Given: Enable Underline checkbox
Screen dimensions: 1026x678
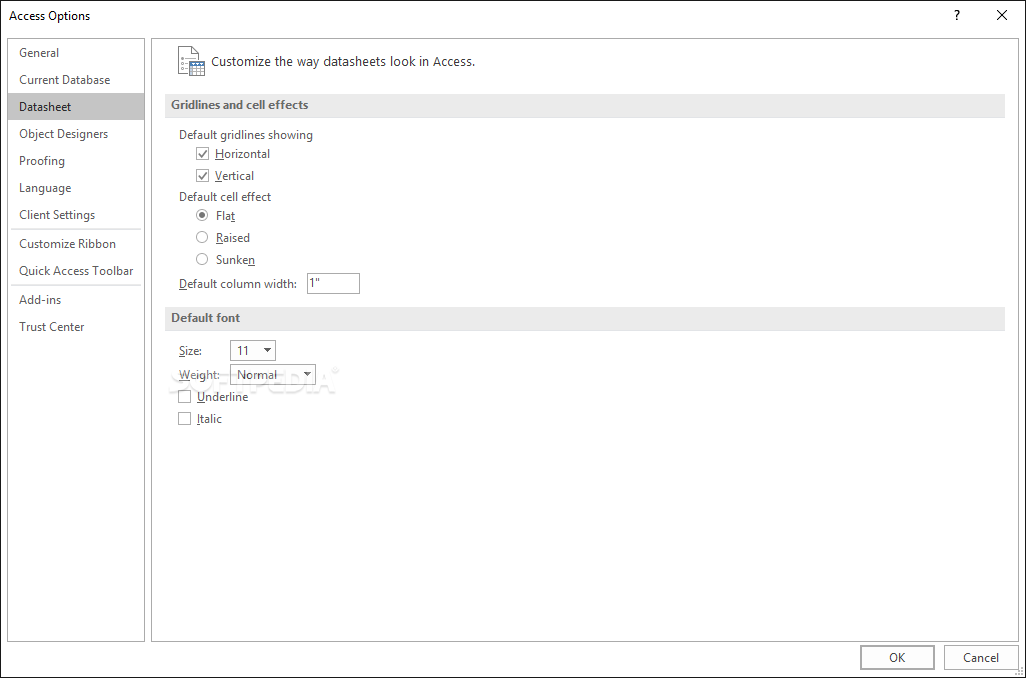Looking at the screenshot, I should 185,397.
